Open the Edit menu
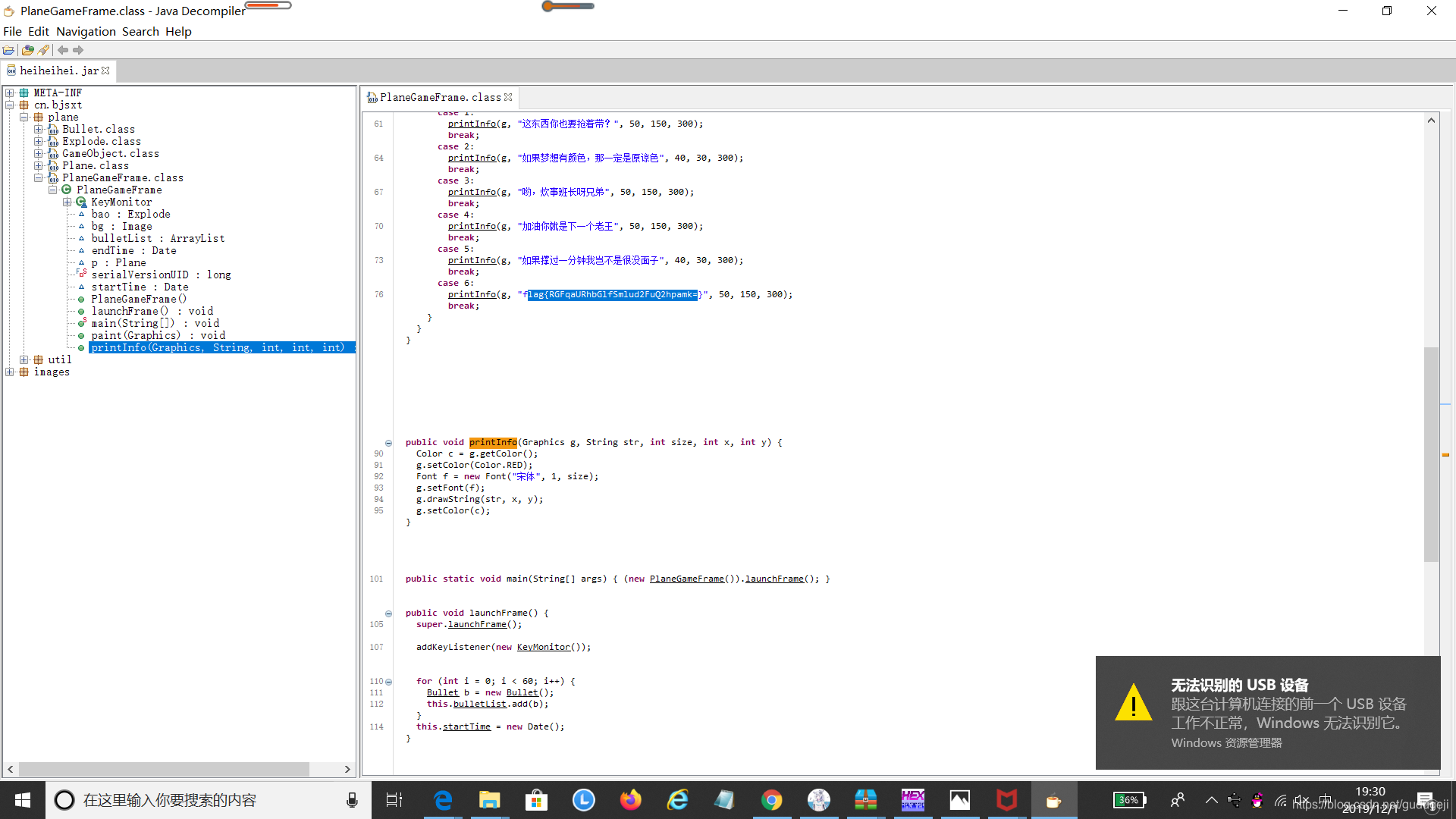Image resolution: width=1456 pixels, height=819 pixels. (39, 31)
